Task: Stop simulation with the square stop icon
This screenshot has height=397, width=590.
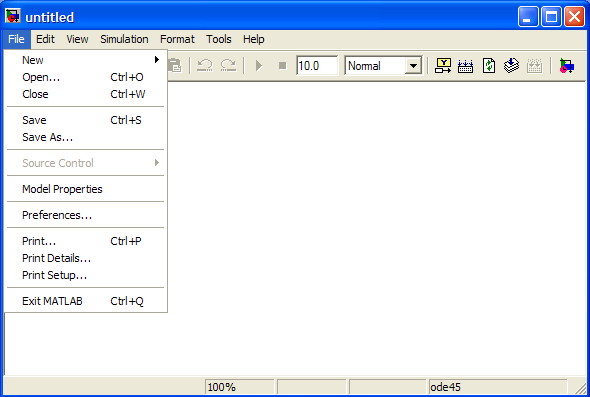Action: tap(282, 66)
